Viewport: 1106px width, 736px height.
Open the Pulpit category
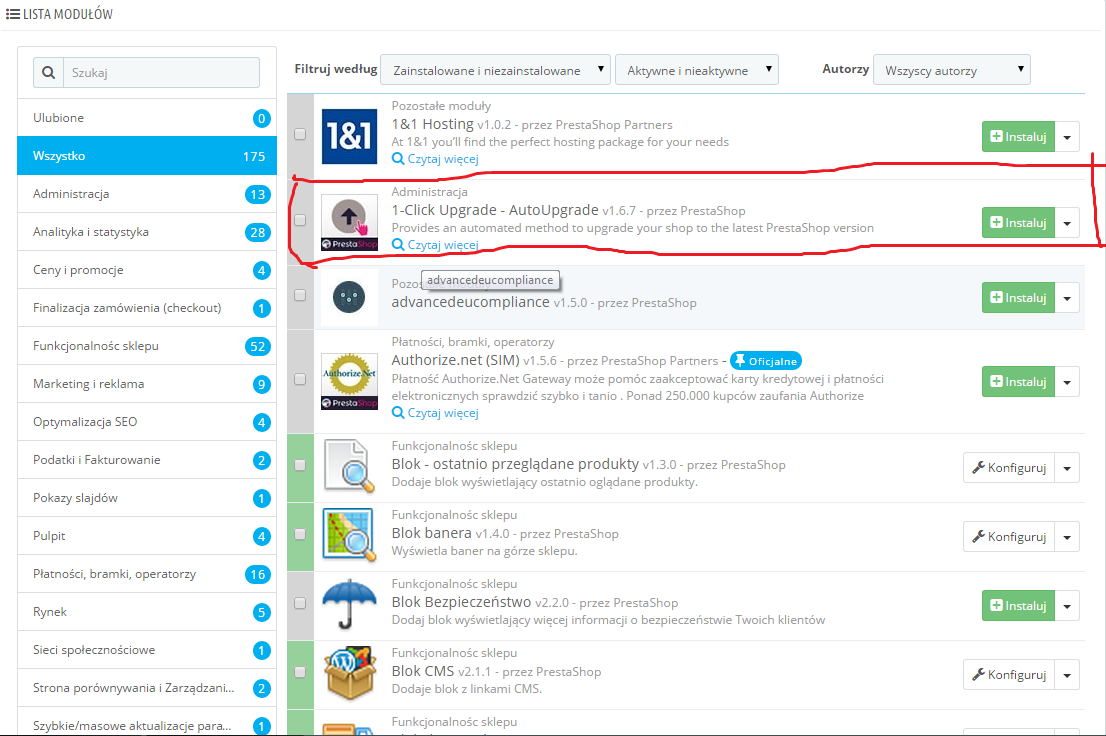(x=147, y=536)
